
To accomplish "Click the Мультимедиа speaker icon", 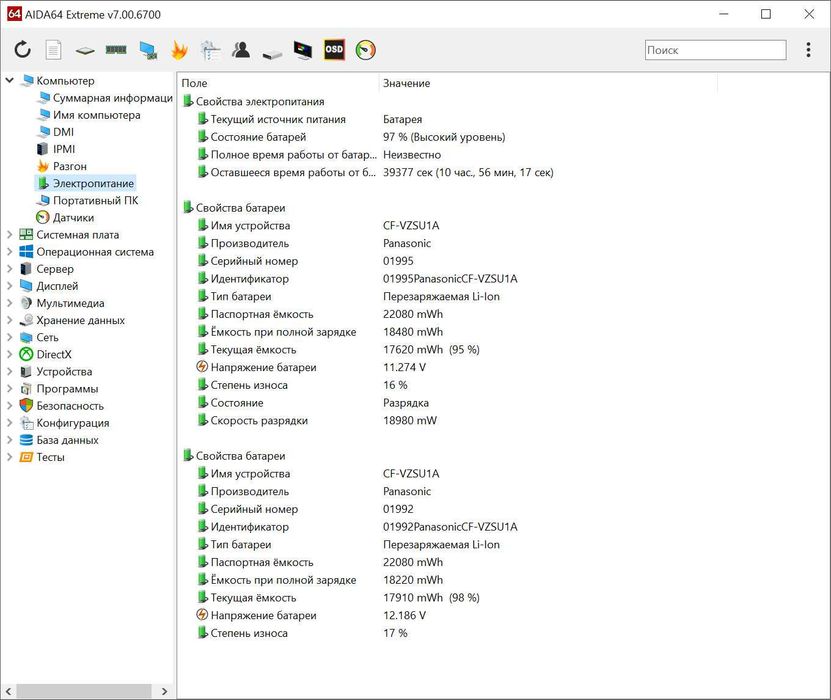I will pyautogui.click(x=26, y=303).
